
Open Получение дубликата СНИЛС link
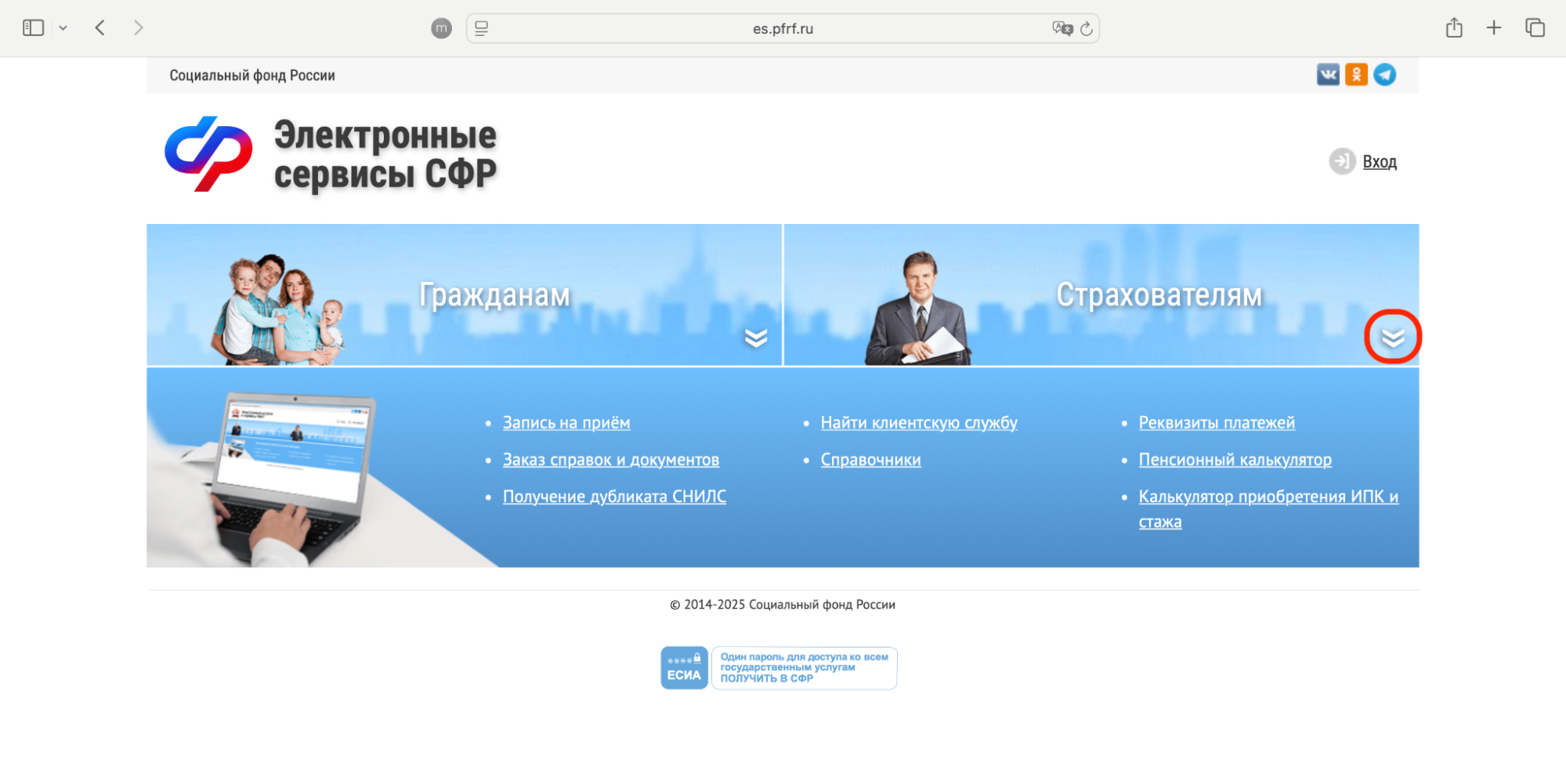[x=614, y=497]
